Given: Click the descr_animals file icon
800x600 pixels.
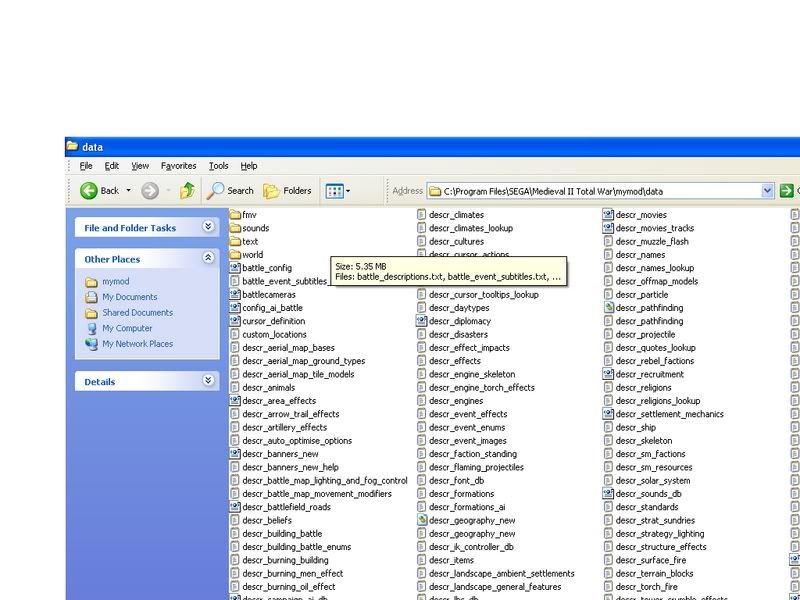Looking at the screenshot, I should coord(235,387).
